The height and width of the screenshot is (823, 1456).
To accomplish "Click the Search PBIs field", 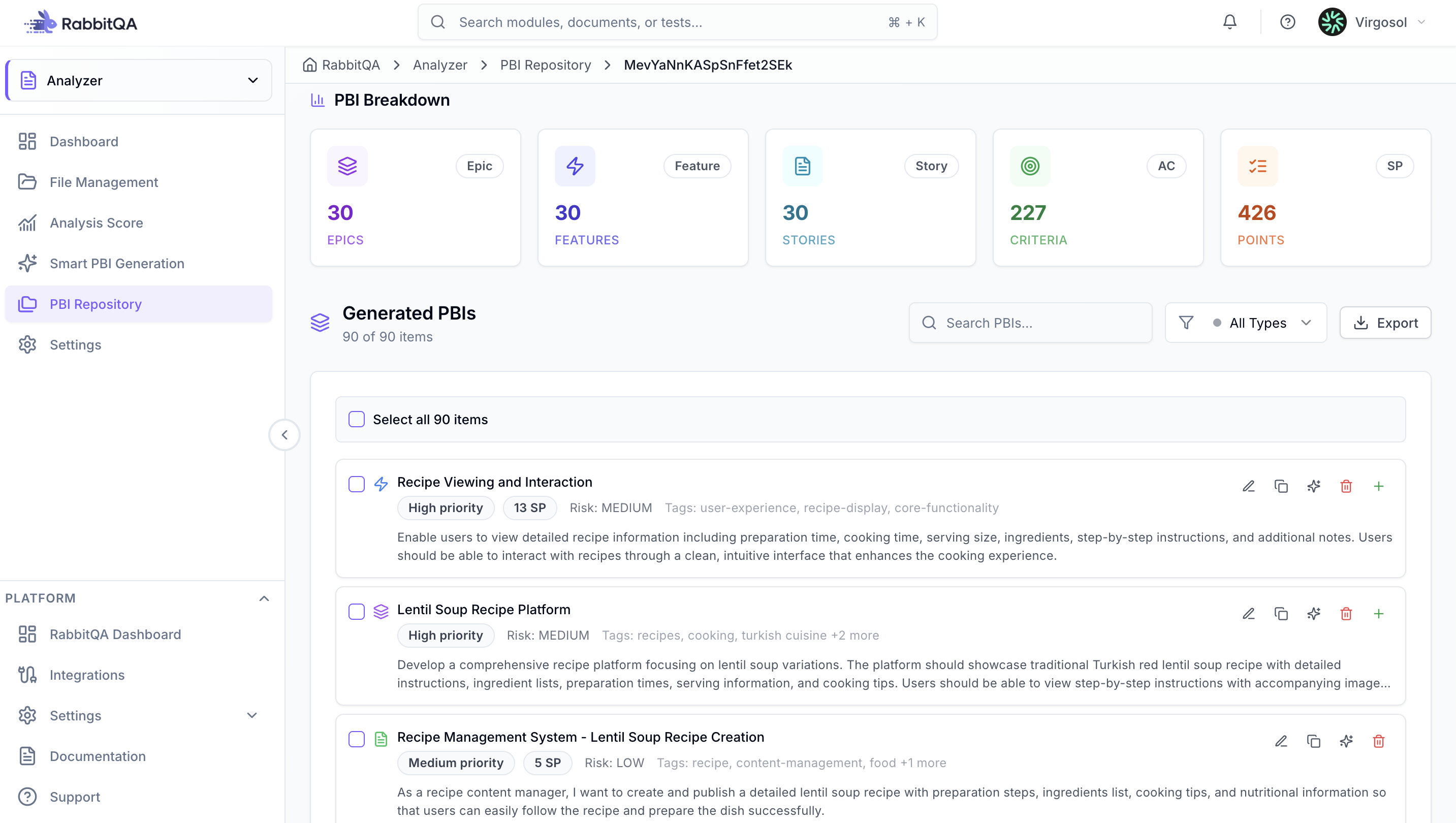I will [x=1030, y=323].
